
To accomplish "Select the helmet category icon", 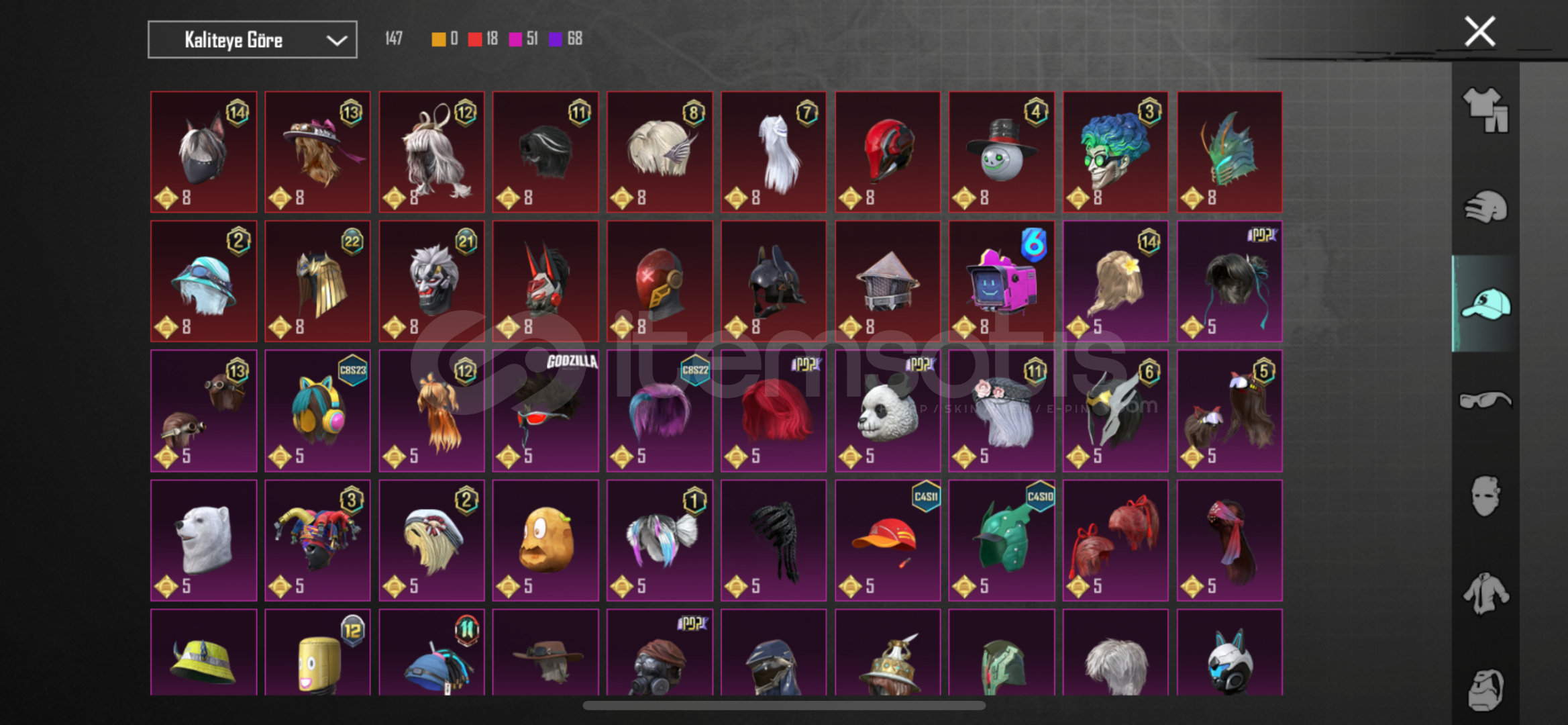I will (1485, 207).
